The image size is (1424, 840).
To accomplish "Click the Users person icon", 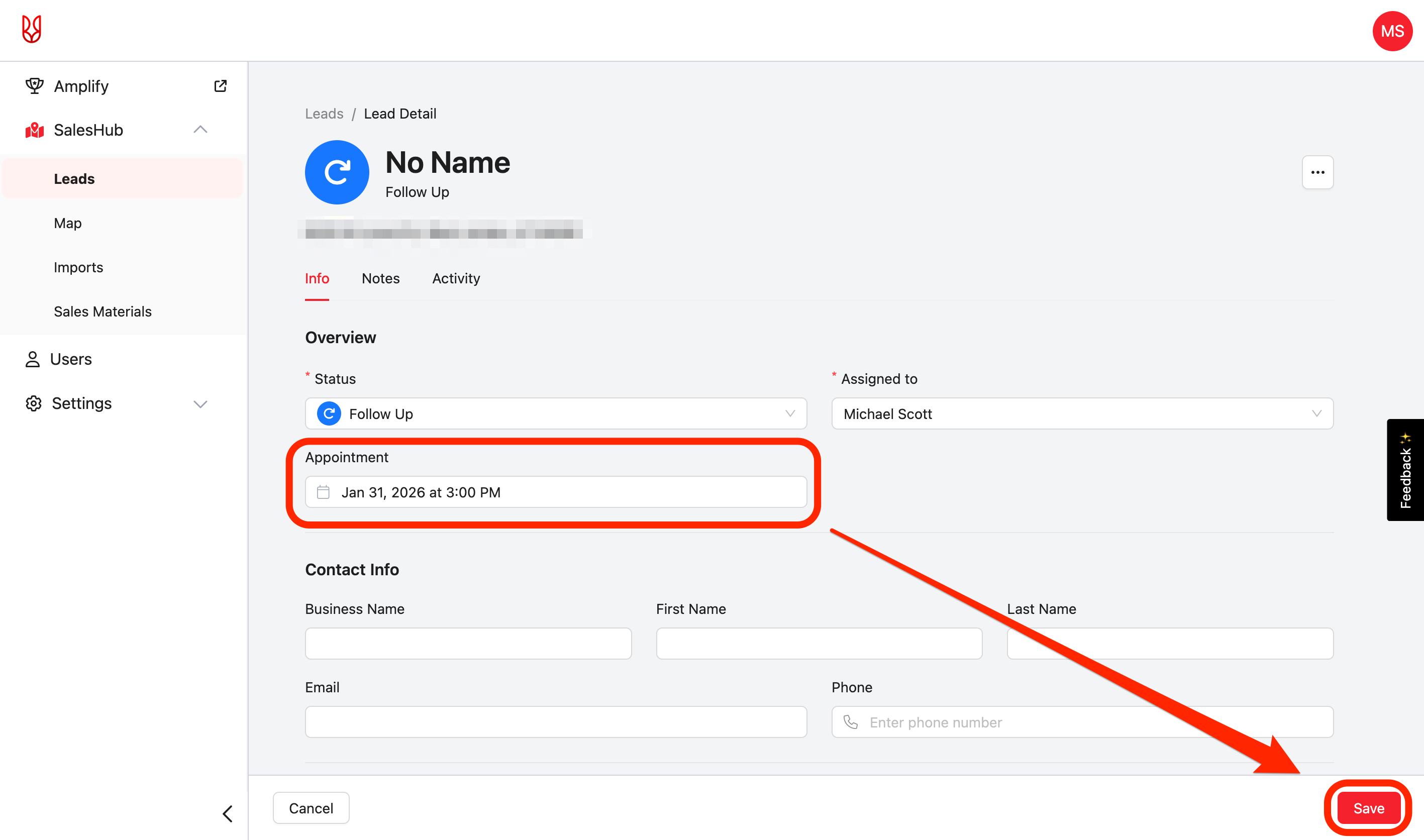I will (32, 359).
